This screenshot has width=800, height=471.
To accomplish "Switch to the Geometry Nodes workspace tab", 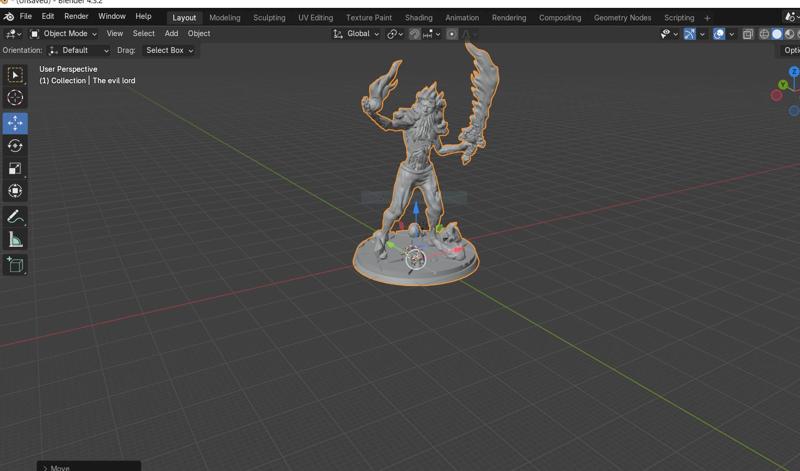I will 622,17.
